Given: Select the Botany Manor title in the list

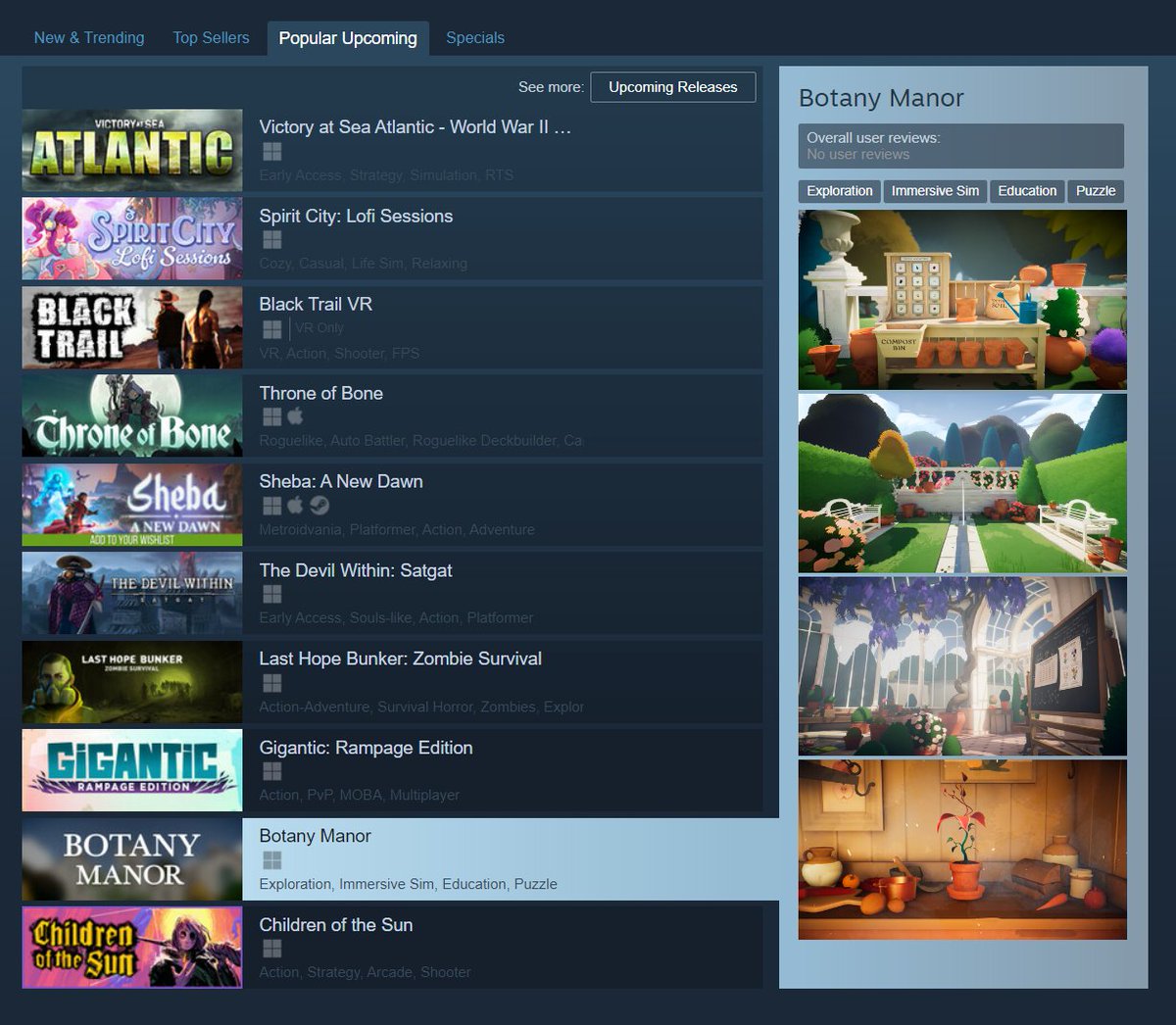Looking at the screenshot, I should pyautogui.click(x=315, y=836).
